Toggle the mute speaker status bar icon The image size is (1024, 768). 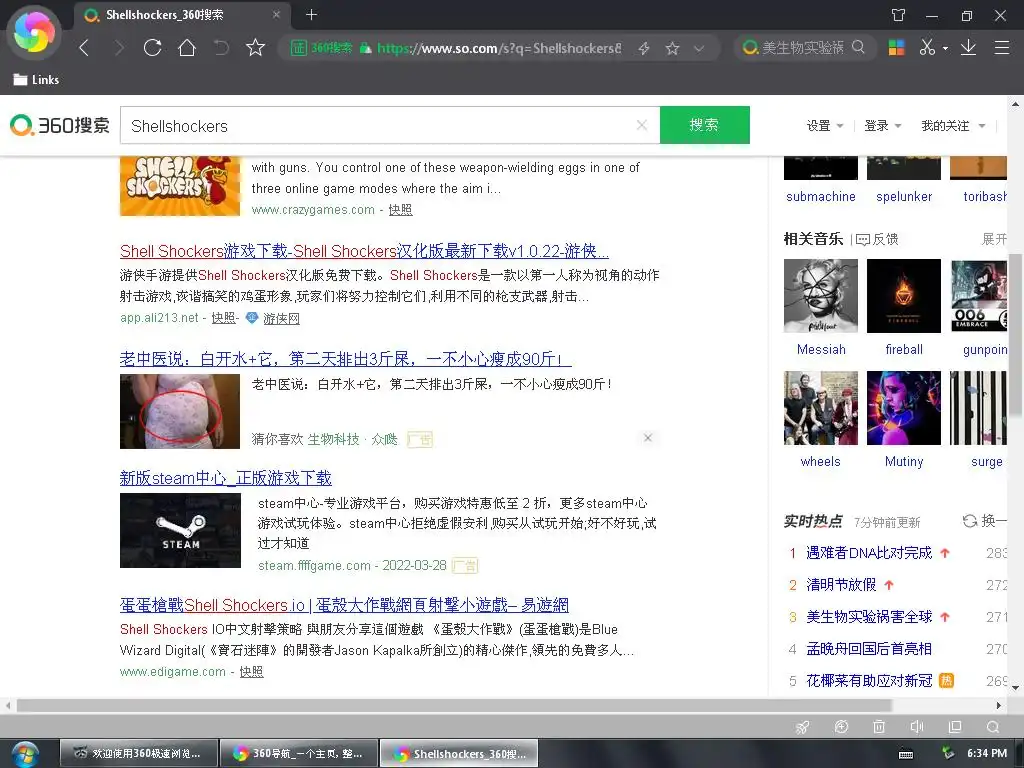917,727
